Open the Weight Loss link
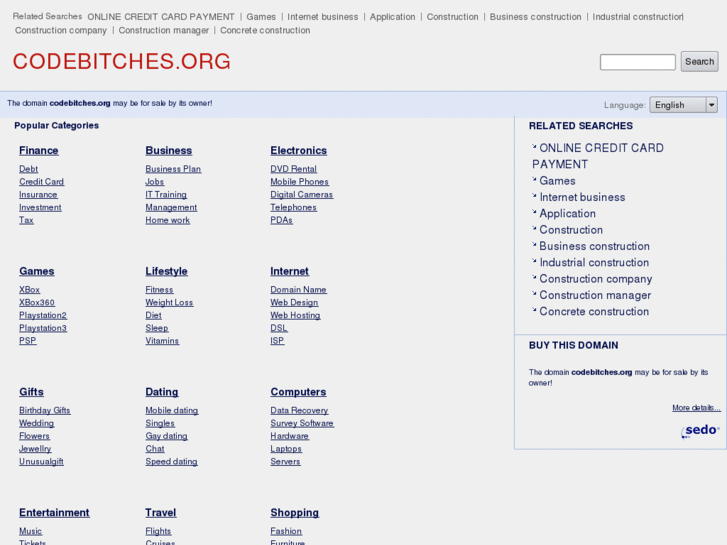Viewport: 727px width, 545px height. [169, 302]
